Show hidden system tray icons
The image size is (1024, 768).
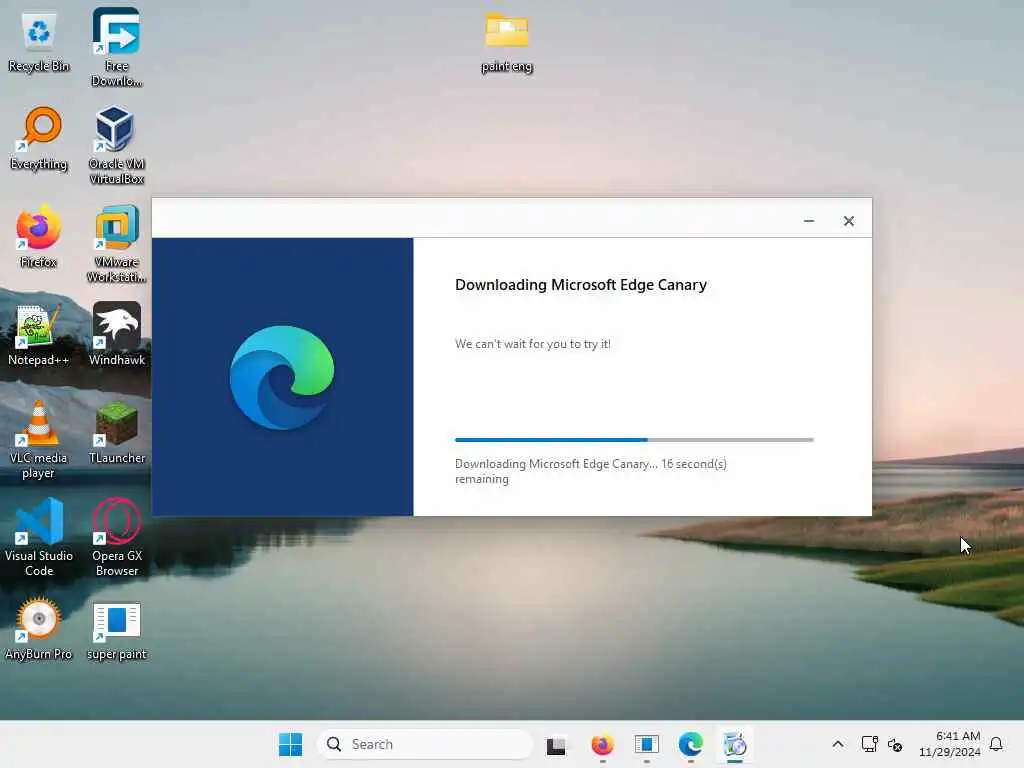[838, 744]
